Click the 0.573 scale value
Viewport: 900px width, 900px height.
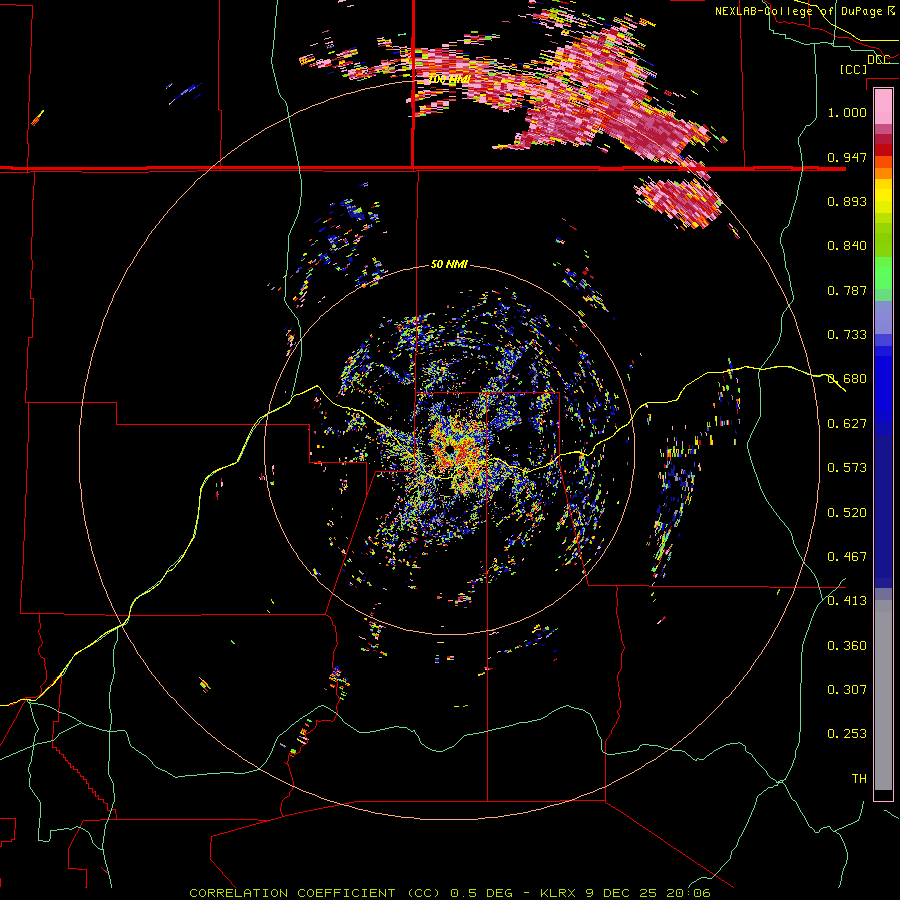pos(847,468)
